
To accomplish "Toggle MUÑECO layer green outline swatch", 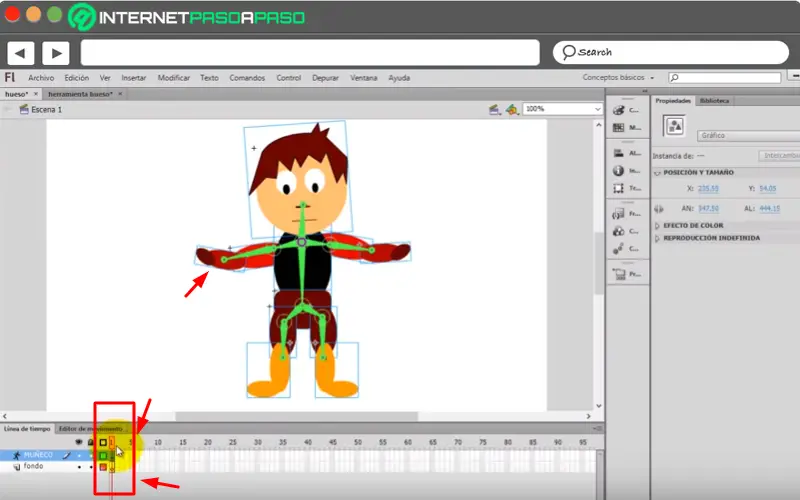I will pyautogui.click(x=103, y=455).
